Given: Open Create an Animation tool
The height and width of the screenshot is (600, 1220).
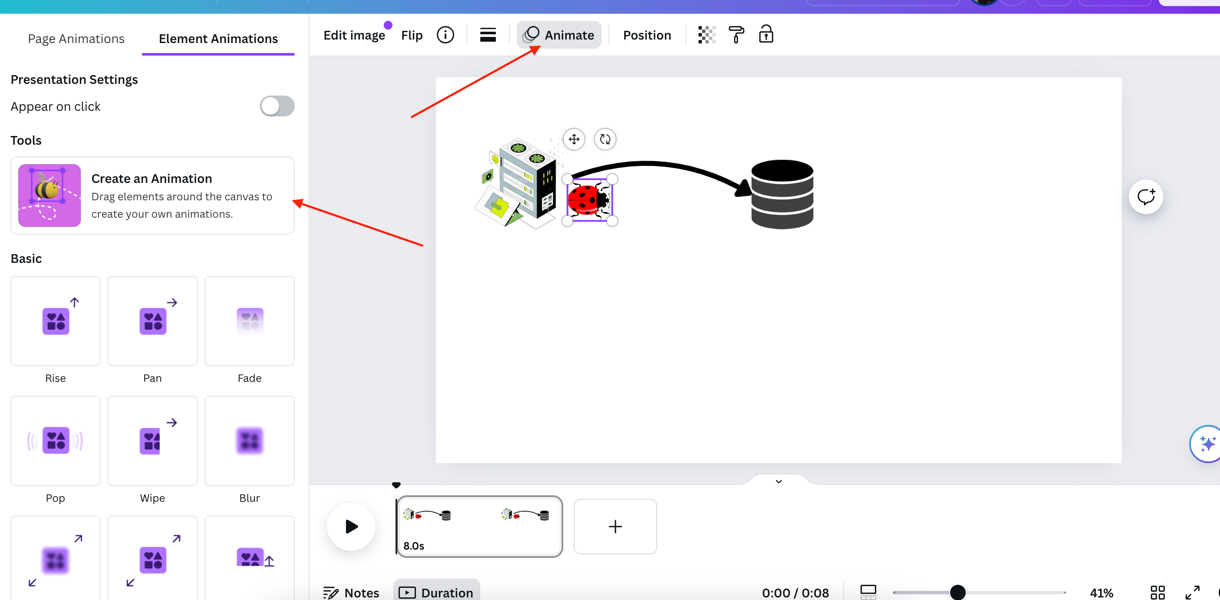Looking at the screenshot, I should tap(153, 195).
